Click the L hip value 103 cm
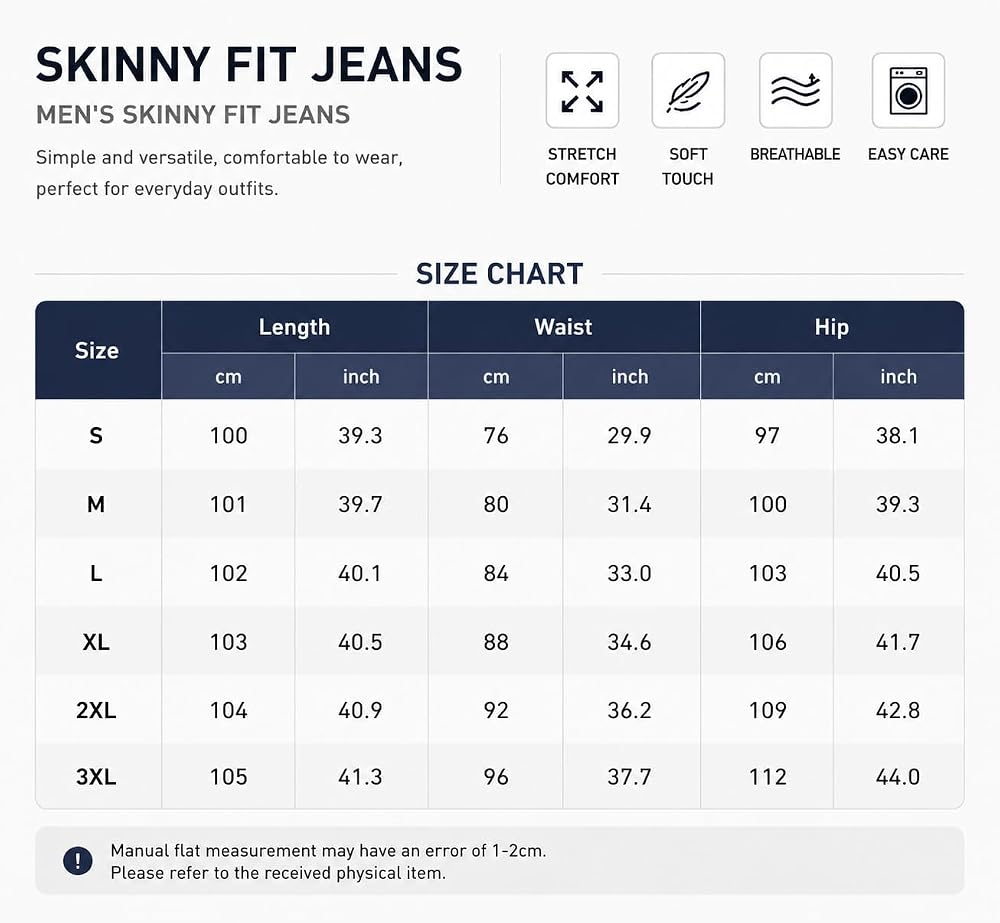 tap(768, 573)
